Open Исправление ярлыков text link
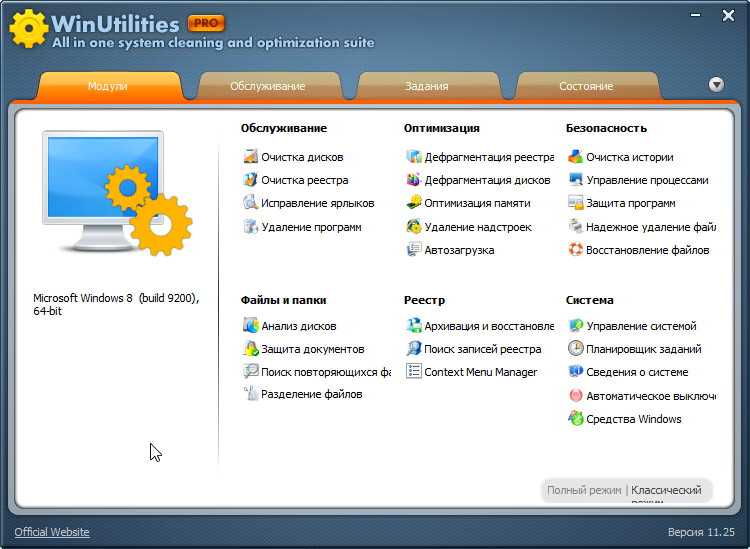This screenshot has height=549, width=750. pyautogui.click(x=318, y=203)
